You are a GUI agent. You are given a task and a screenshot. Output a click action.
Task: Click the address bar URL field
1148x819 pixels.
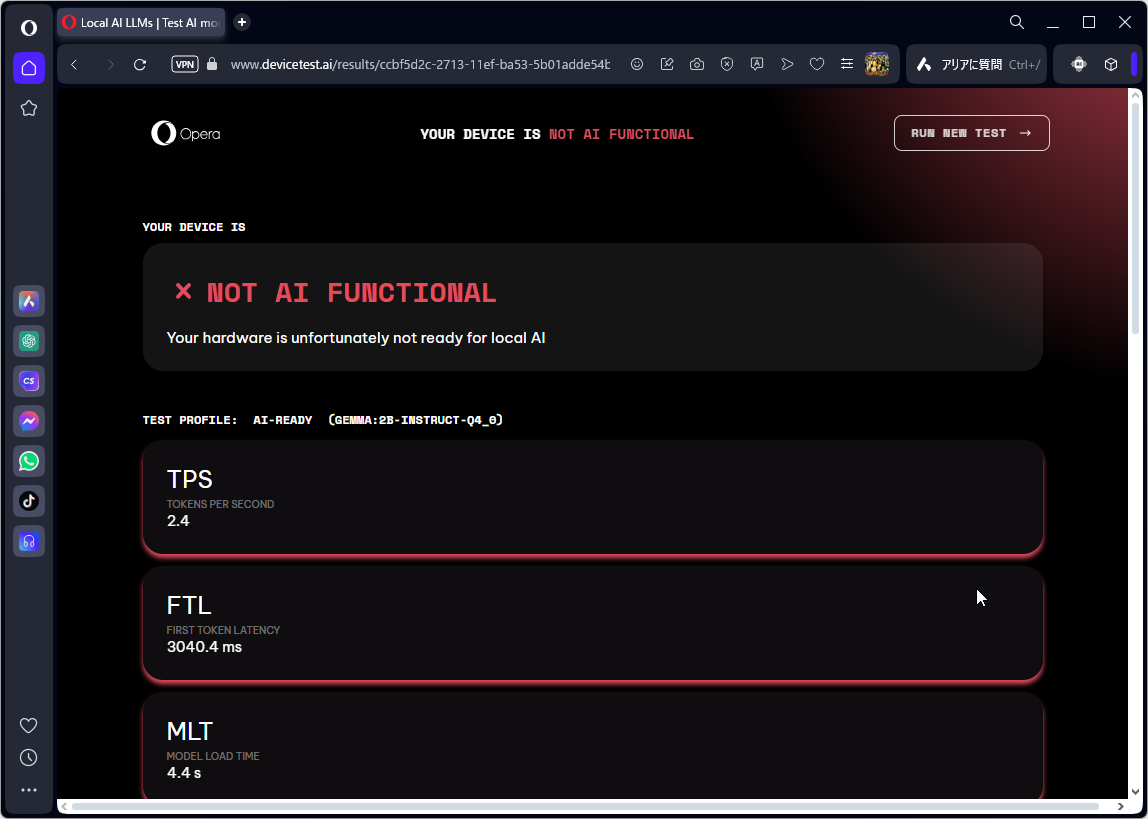pyautogui.click(x=420, y=64)
